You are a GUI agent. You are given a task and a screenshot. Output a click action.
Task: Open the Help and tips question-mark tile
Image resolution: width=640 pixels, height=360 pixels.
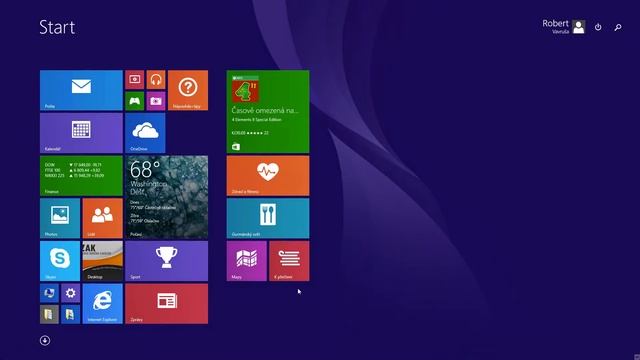188,90
